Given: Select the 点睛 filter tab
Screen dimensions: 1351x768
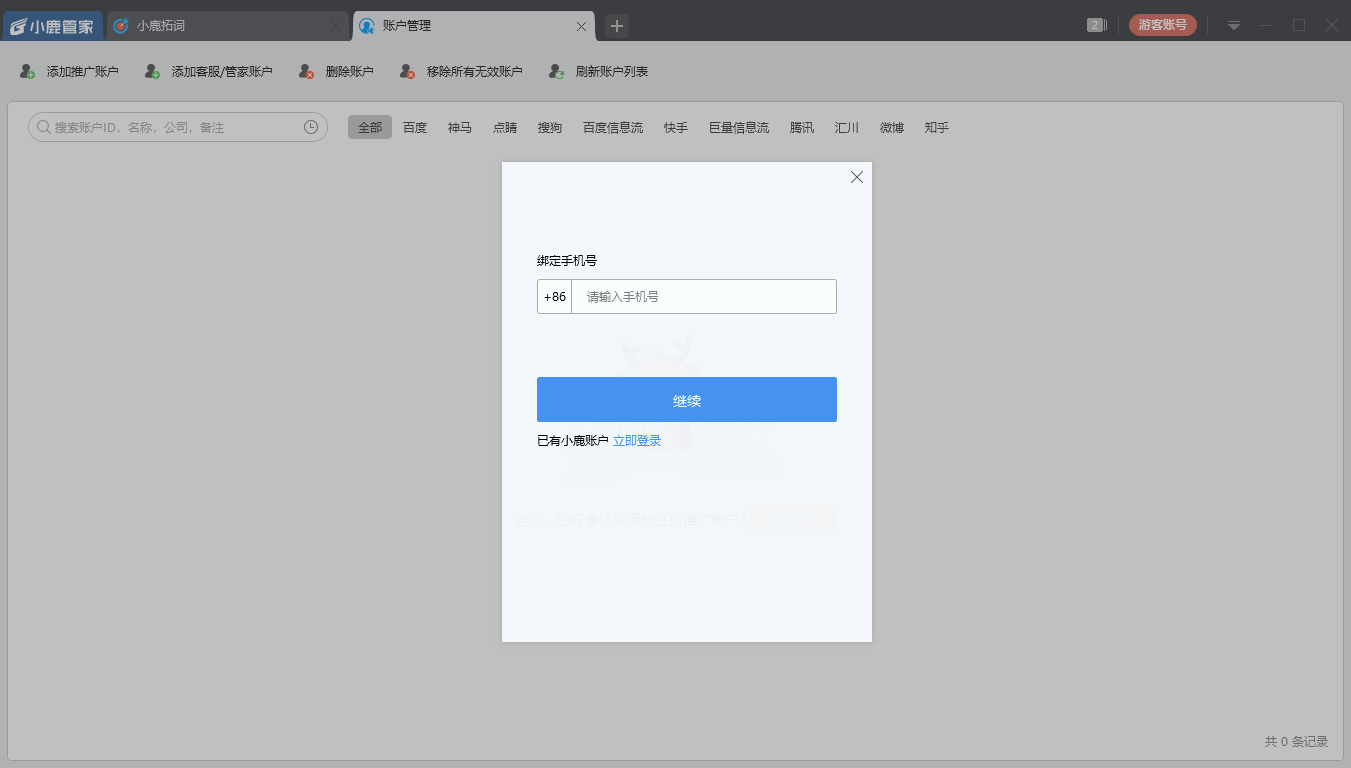Looking at the screenshot, I should 505,128.
